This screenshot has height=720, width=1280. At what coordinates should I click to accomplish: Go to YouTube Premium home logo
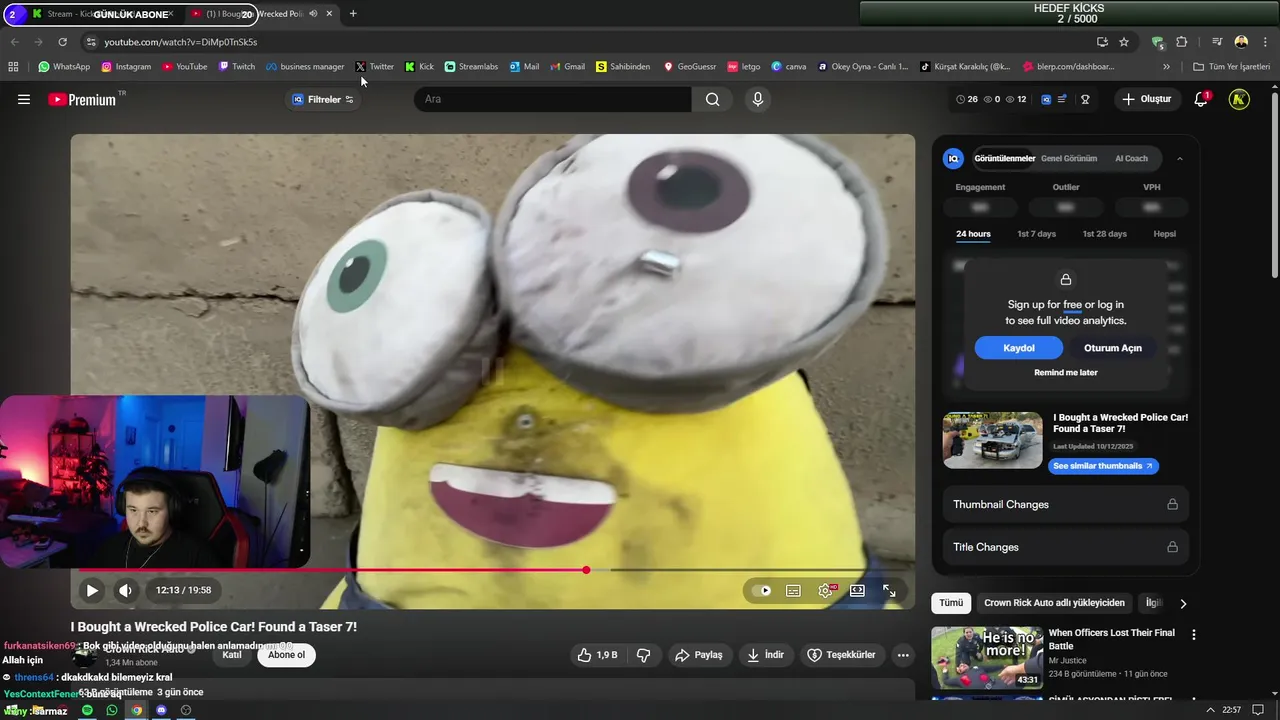pyautogui.click(x=82, y=99)
